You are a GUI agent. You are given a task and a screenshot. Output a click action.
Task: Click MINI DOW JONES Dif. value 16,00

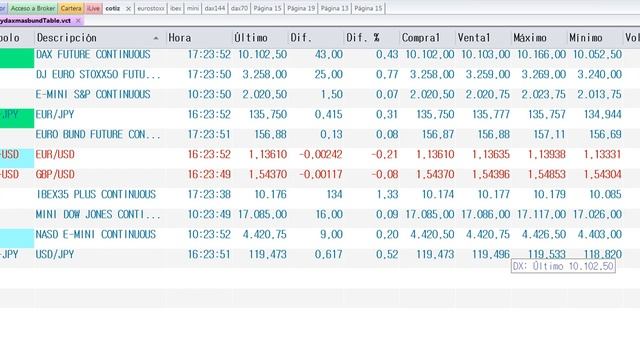pyautogui.click(x=329, y=214)
